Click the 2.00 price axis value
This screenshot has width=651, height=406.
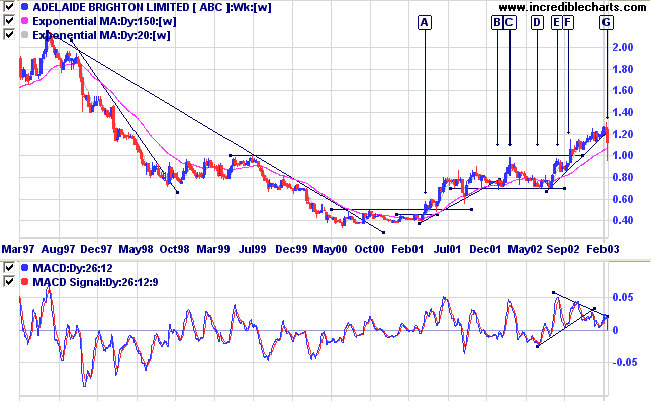tap(623, 47)
